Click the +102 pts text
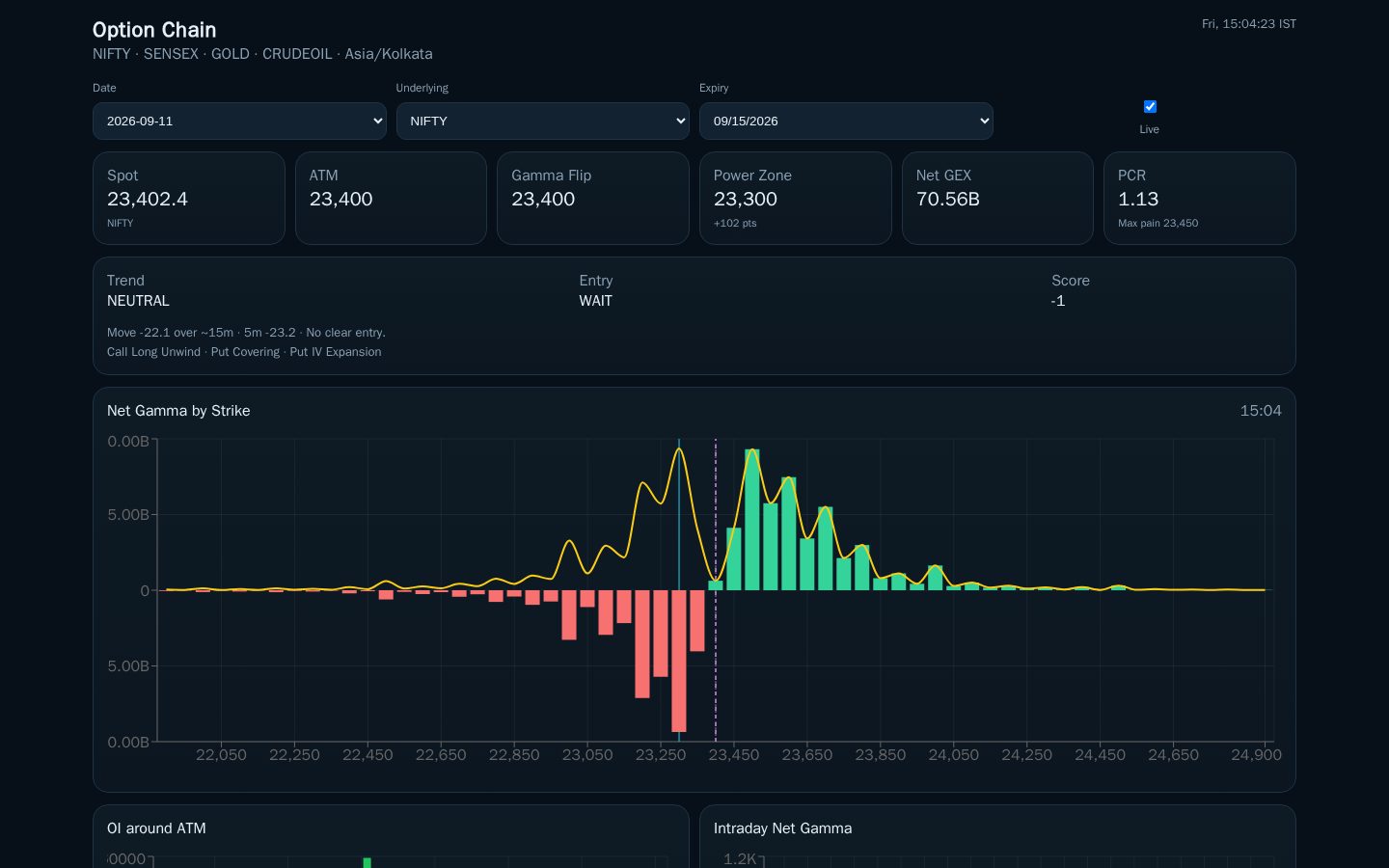Screen dimensions: 1389x868 735,223
